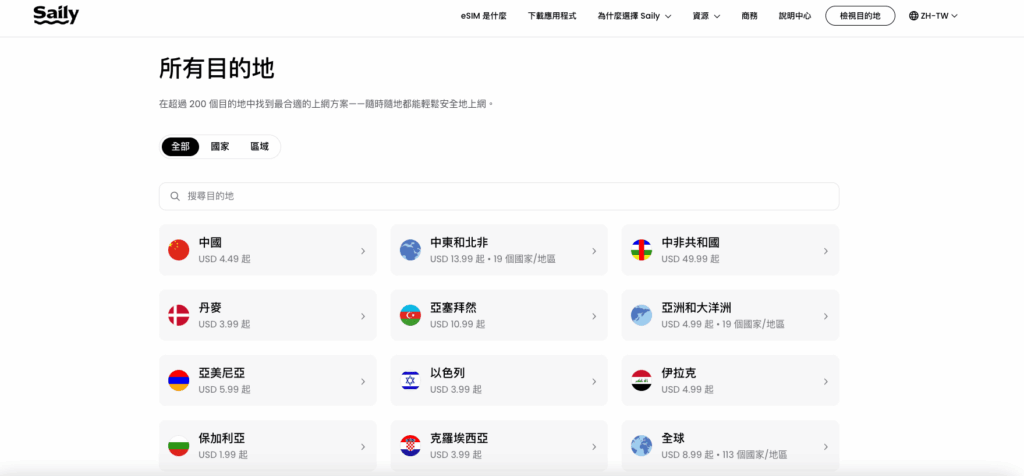Open the 中東和北非 card chevron
The image size is (1024, 476).
pos(594,251)
